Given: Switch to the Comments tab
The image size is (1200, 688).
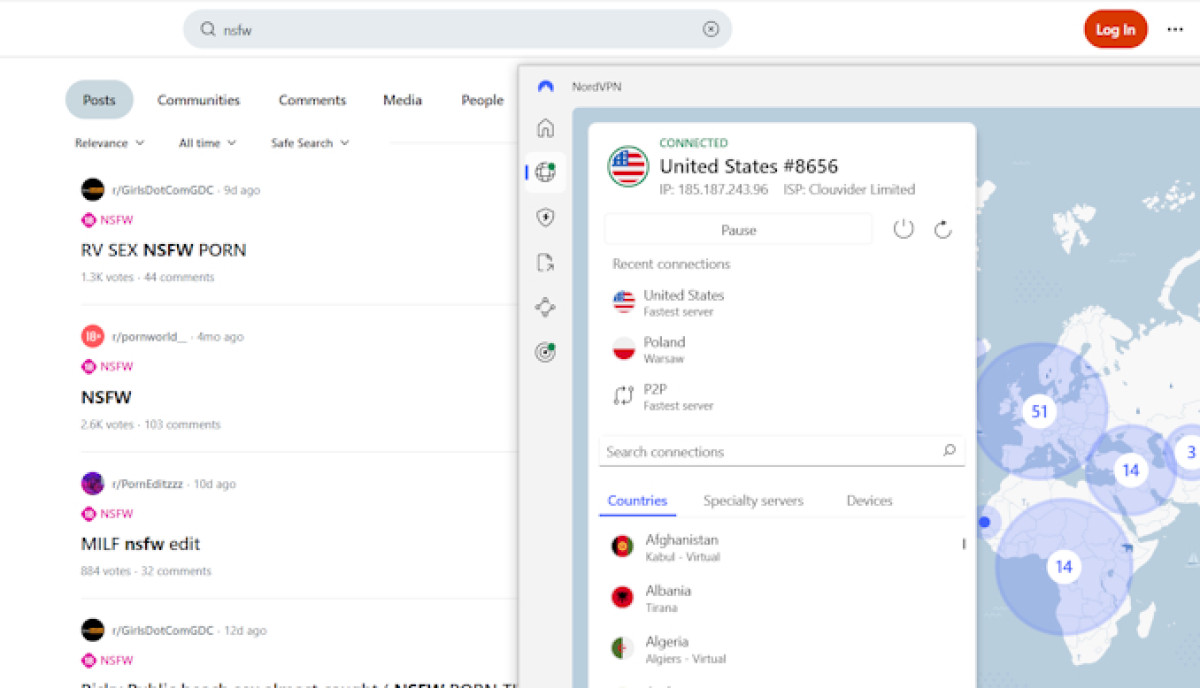Looking at the screenshot, I should point(312,100).
